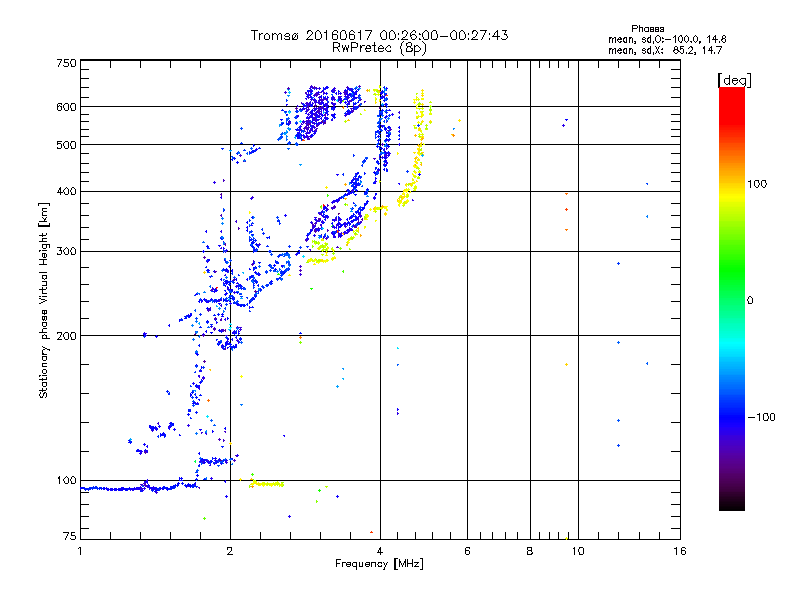Click the 'Frequency [MHz]' axis label
Viewport: 800px width, 600px height.
pyautogui.click(x=379, y=564)
